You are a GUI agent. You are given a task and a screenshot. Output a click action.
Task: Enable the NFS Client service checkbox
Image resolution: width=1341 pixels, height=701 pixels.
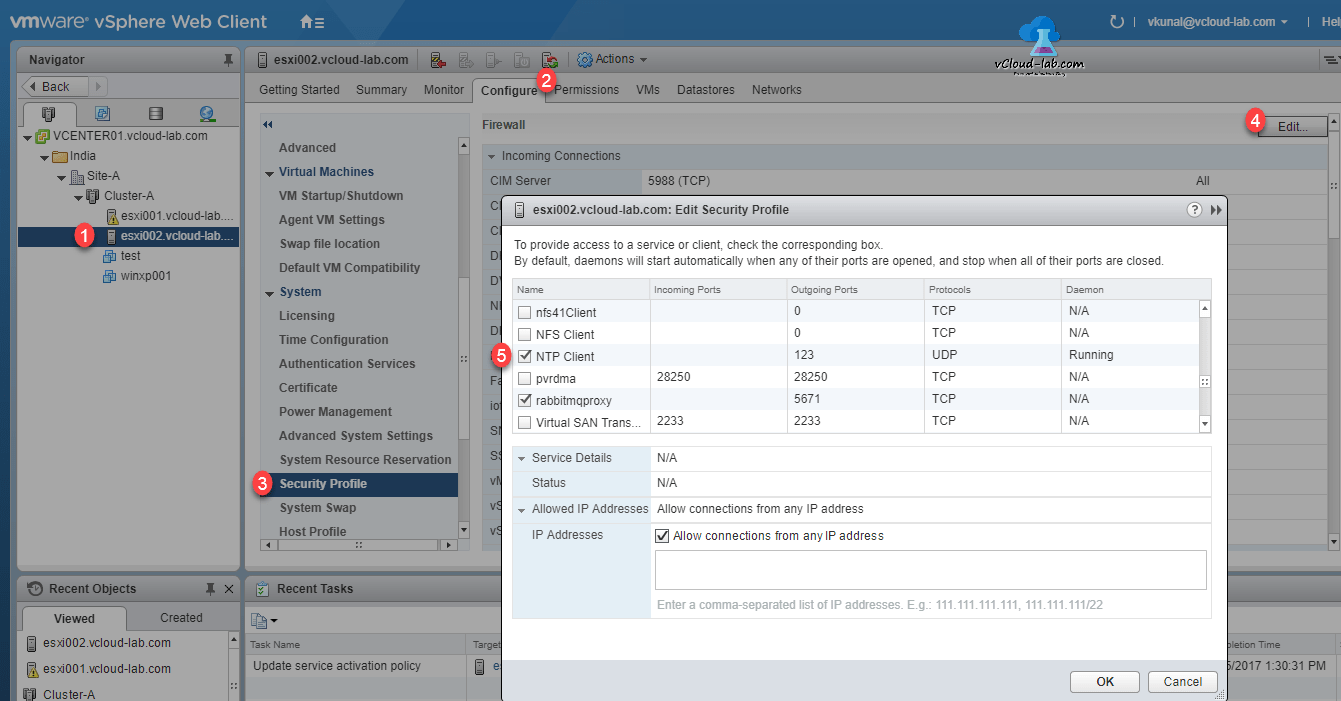524,332
